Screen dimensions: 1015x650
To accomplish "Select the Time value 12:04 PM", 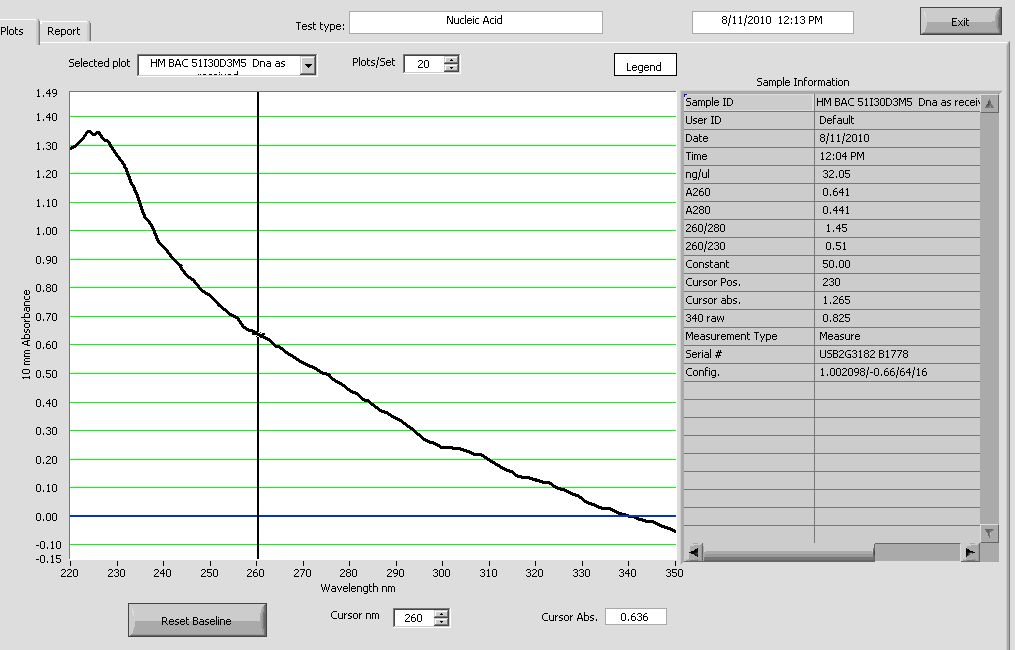I will pyautogui.click(x=897, y=156).
